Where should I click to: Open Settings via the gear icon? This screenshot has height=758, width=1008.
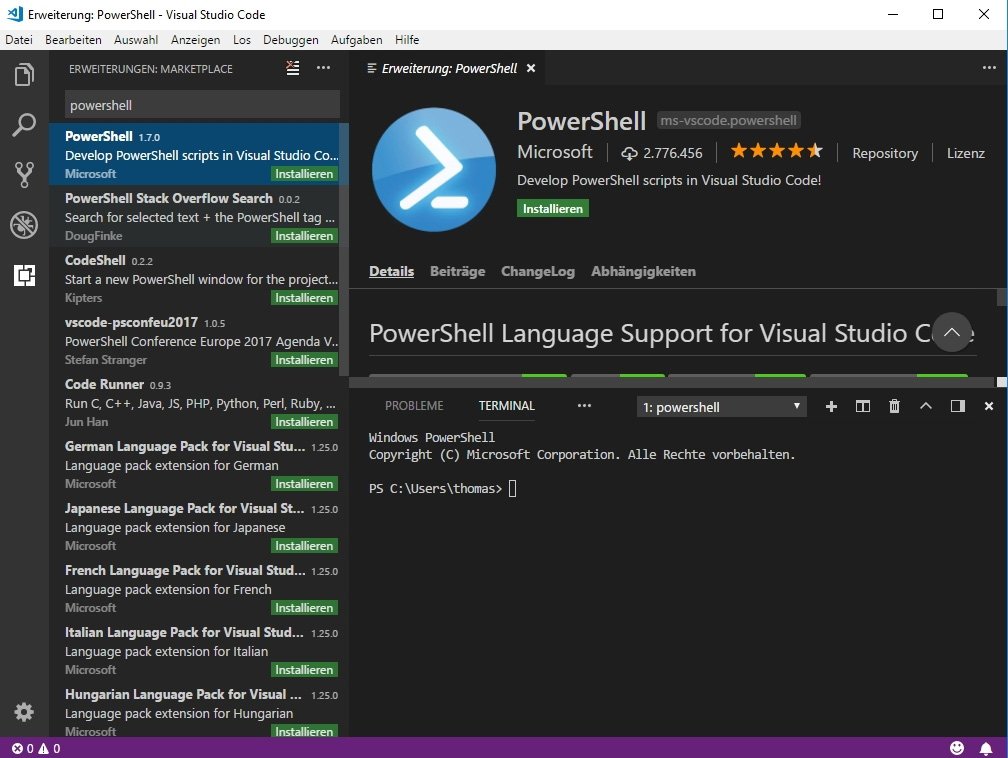click(23, 712)
